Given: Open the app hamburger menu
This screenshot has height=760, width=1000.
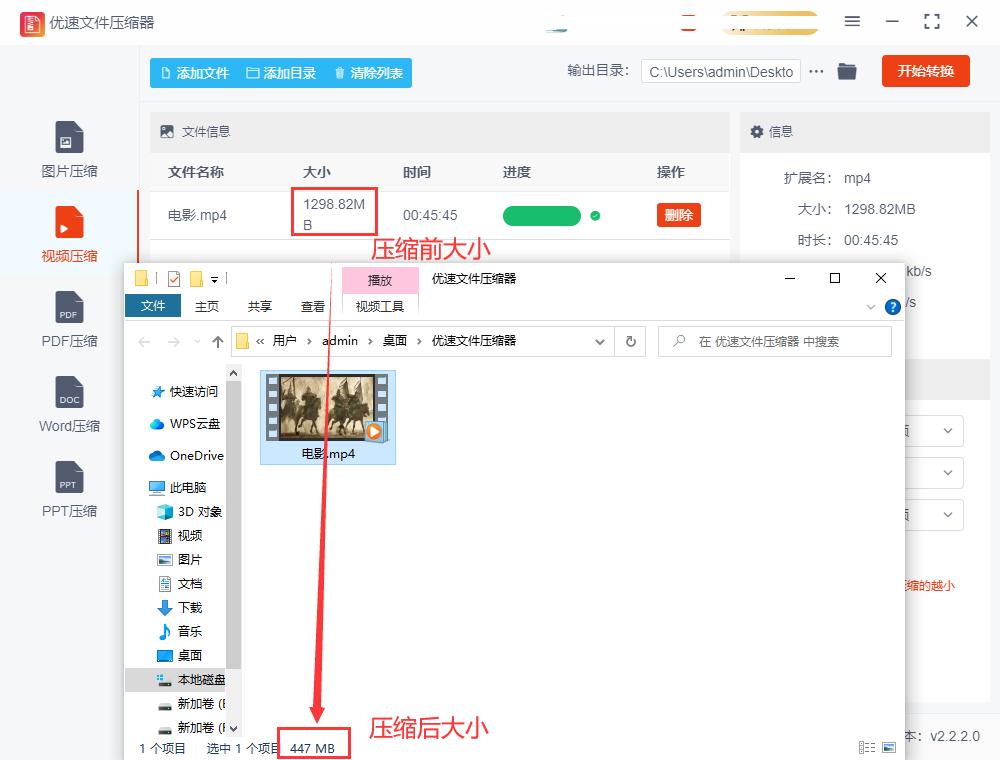Looking at the screenshot, I should (x=853, y=20).
